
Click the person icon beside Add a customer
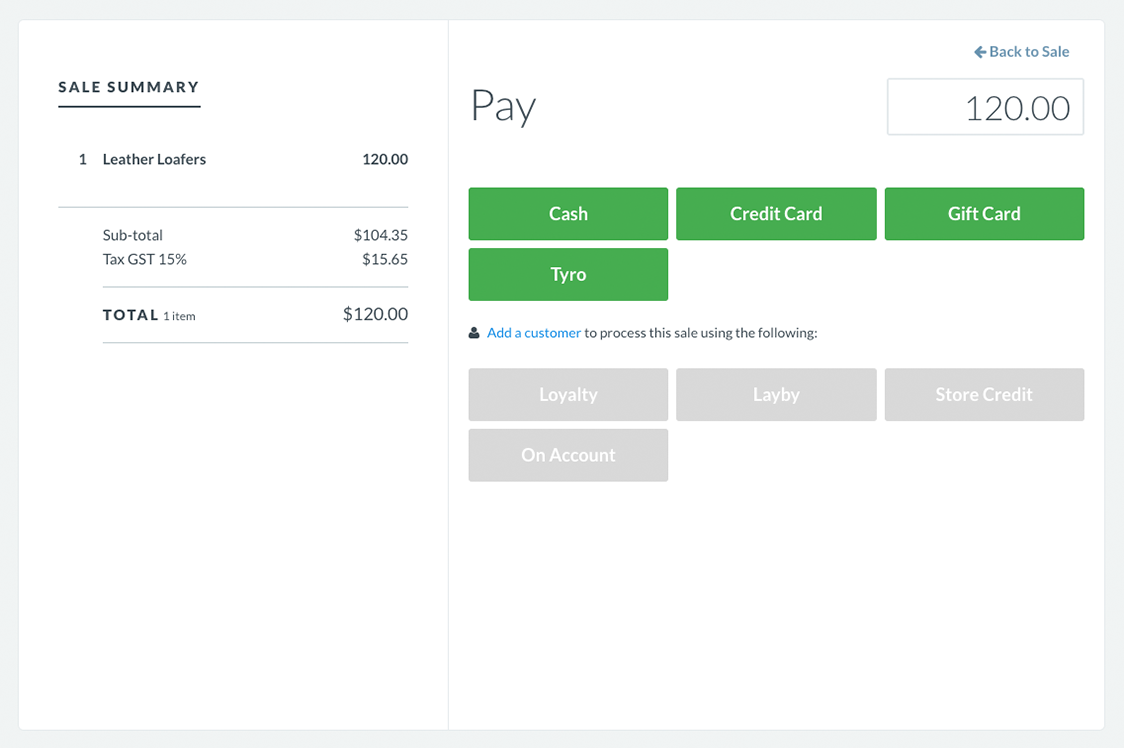tap(474, 333)
